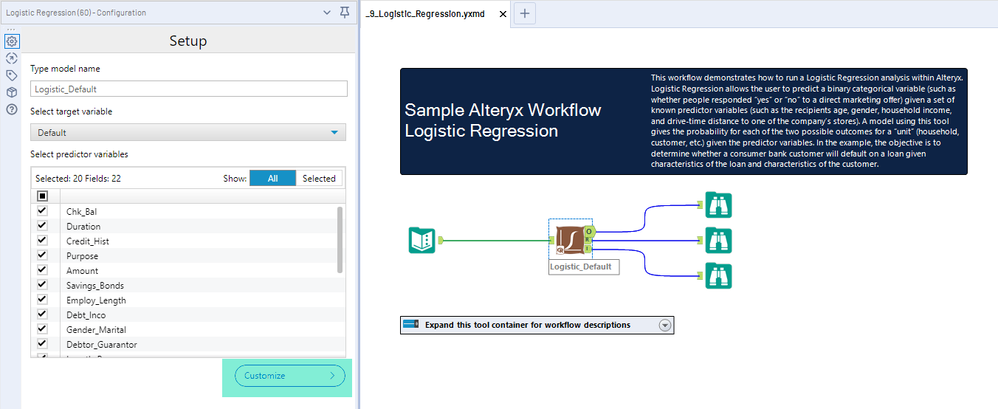Uncheck the Duration checkbox
Image resolution: width=998 pixels, height=409 pixels.
click(43, 226)
